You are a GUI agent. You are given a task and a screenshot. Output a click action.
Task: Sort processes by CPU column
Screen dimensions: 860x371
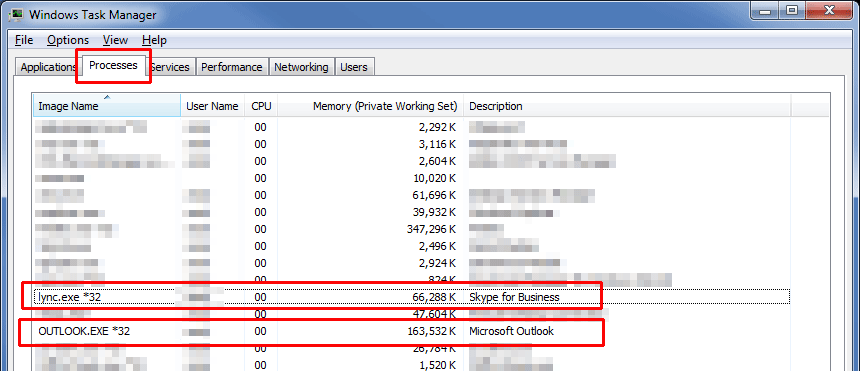(x=261, y=106)
